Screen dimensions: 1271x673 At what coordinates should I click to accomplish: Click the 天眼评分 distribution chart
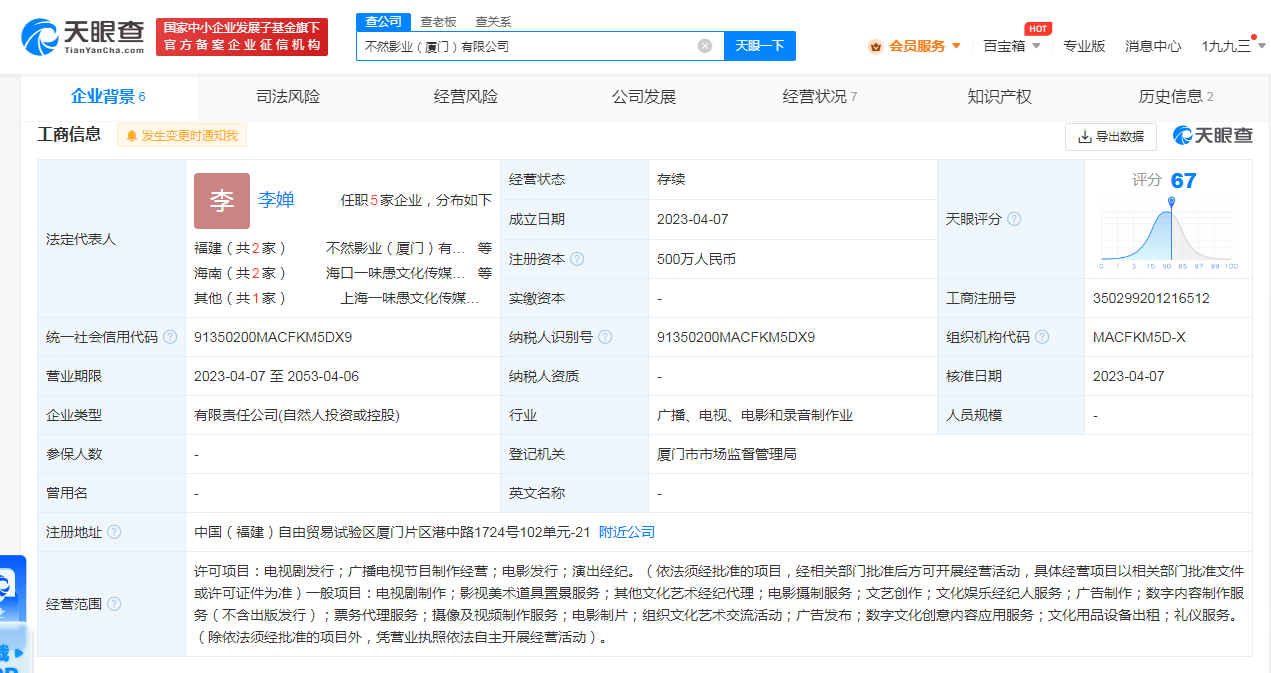(1169, 235)
